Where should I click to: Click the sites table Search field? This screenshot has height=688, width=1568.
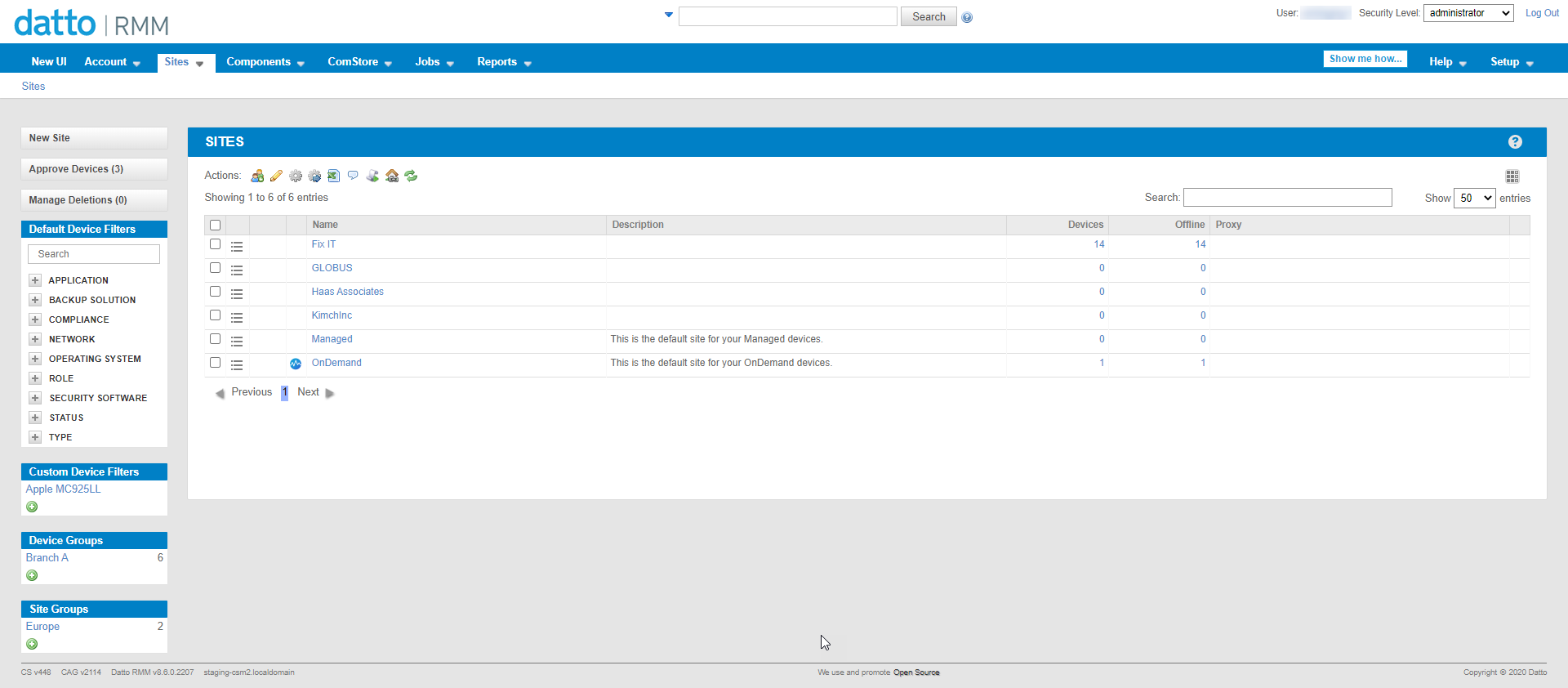[1288, 198]
